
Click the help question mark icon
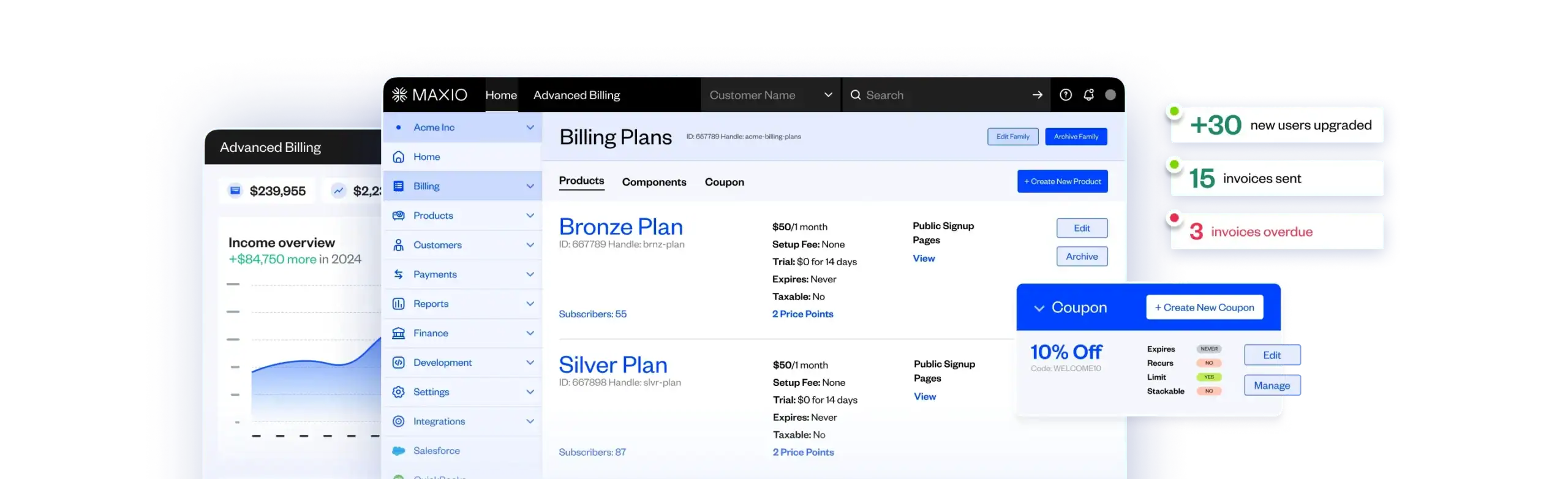(x=1066, y=95)
